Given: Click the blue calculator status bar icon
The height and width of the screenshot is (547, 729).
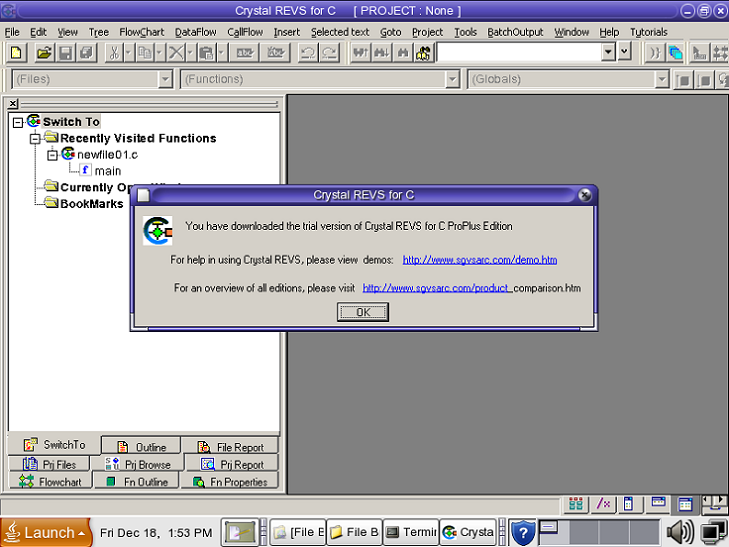Looking at the screenshot, I should tap(629, 503).
